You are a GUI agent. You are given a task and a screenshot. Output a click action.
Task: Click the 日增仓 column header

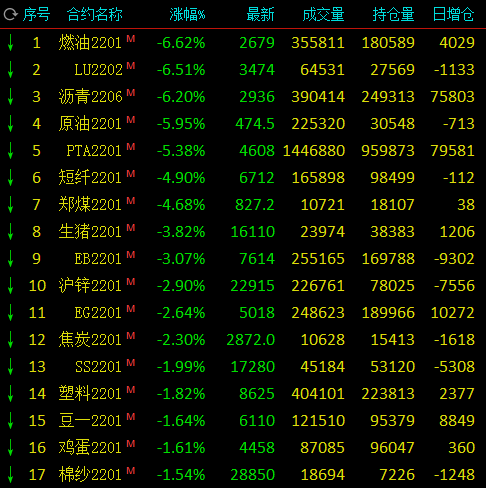pos(453,15)
